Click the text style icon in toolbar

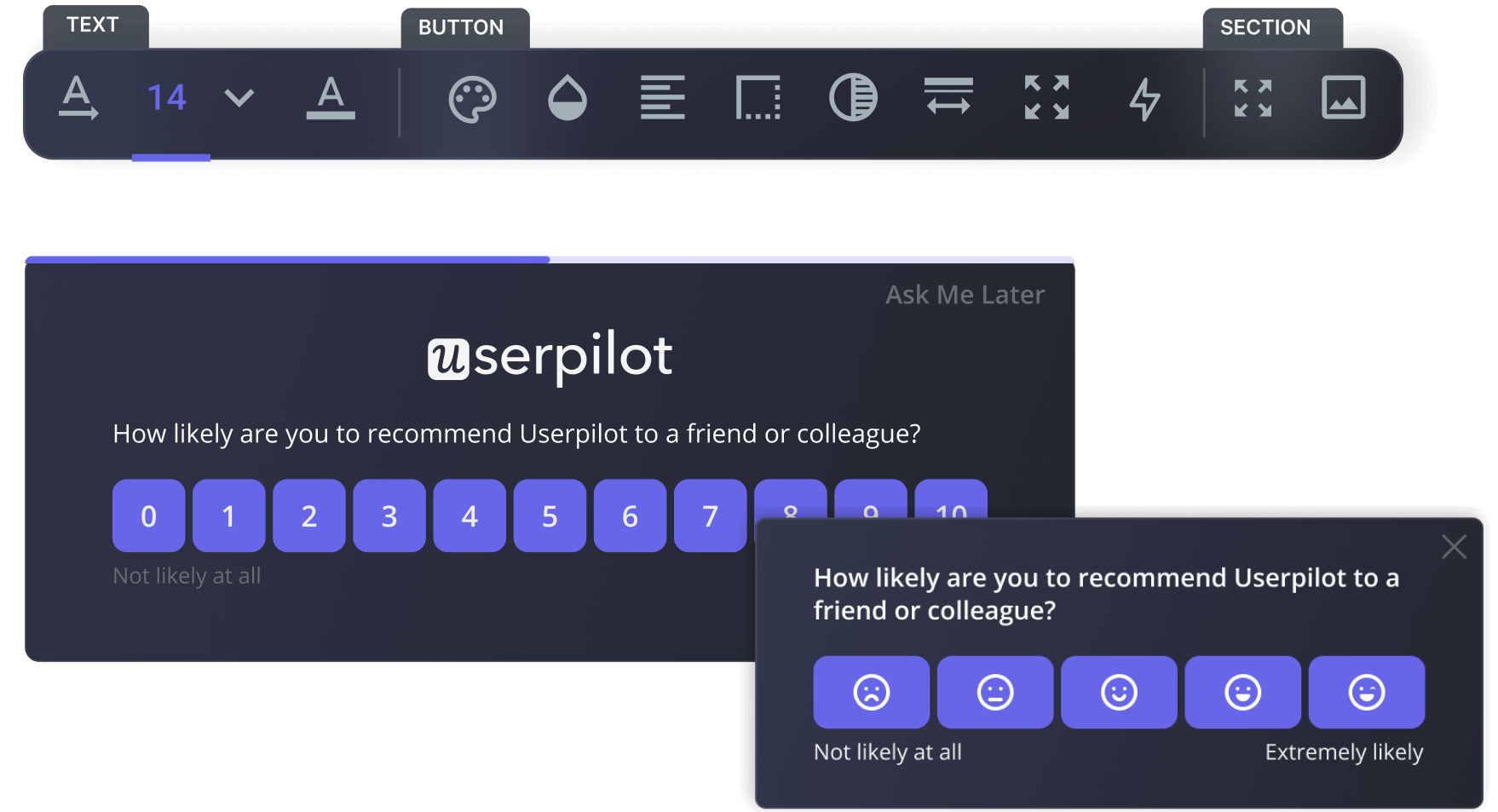click(x=78, y=98)
